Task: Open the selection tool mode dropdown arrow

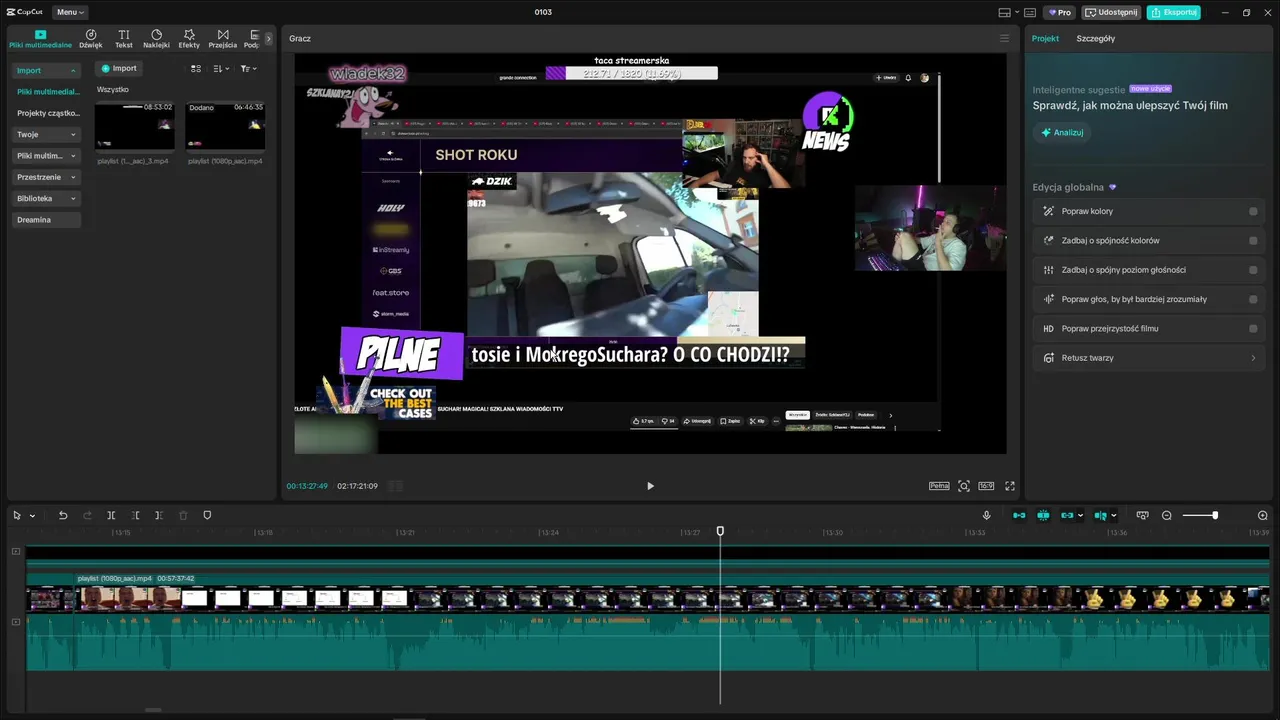Action: click(x=32, y=516)
